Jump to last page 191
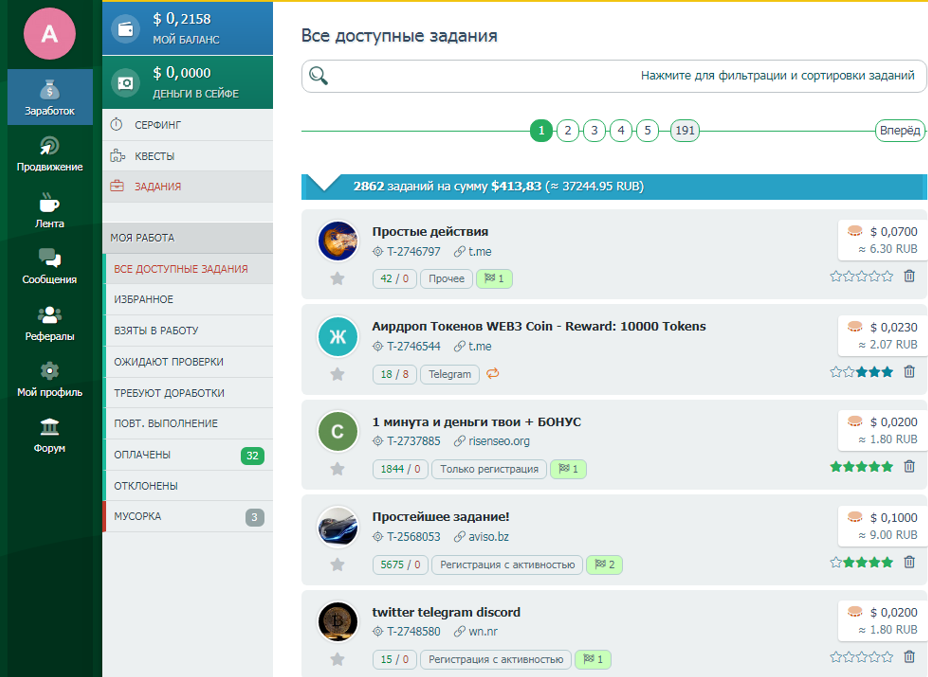 [x=685, y=130]
